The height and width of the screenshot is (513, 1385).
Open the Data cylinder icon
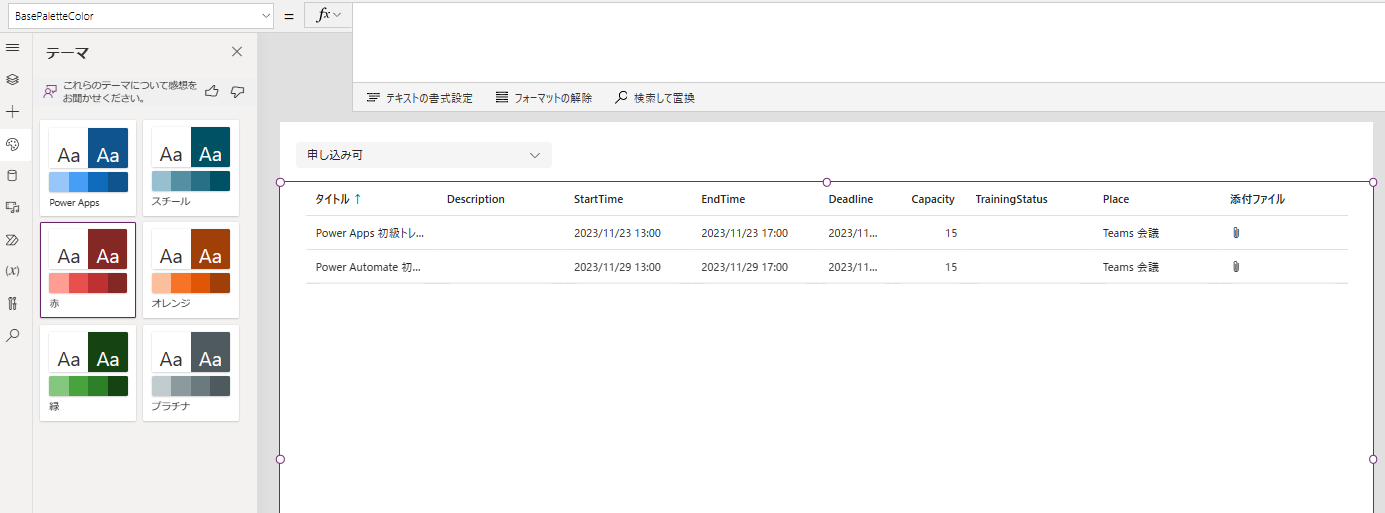point(12,175)
